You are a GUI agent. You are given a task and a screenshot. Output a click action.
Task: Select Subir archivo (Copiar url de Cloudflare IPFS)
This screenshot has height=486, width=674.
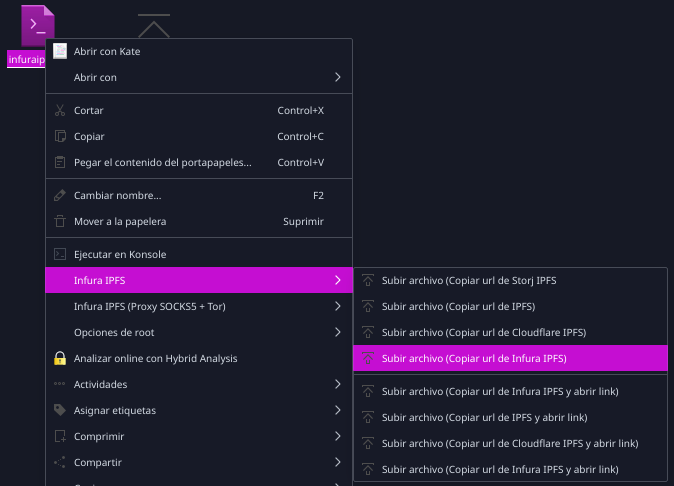point(510,333)
